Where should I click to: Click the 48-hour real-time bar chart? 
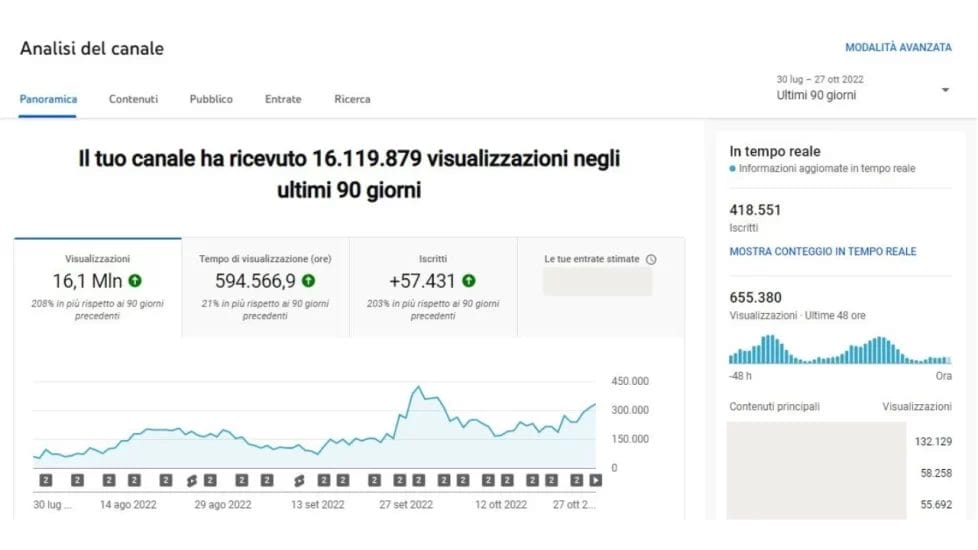click(840, 349)
